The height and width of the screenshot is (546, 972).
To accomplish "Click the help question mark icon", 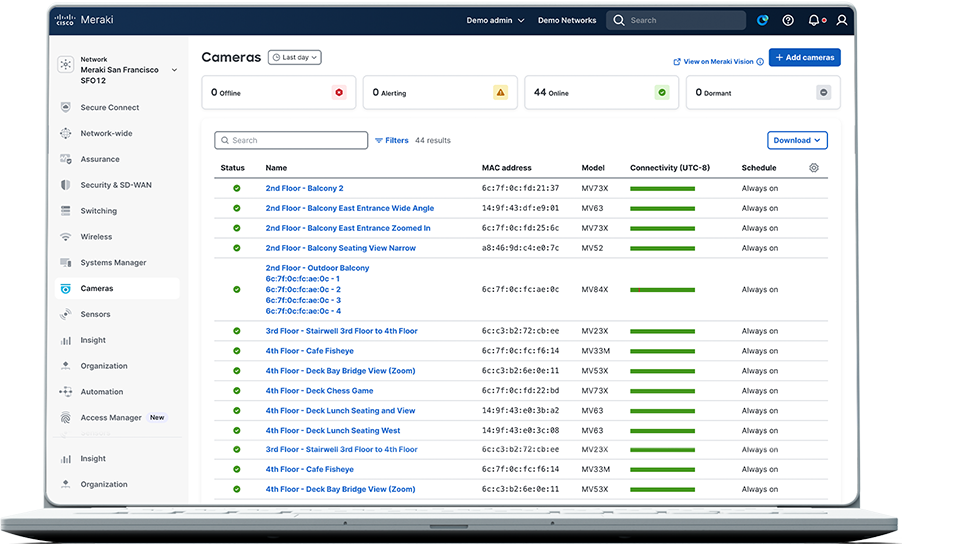I will [788, 20].
